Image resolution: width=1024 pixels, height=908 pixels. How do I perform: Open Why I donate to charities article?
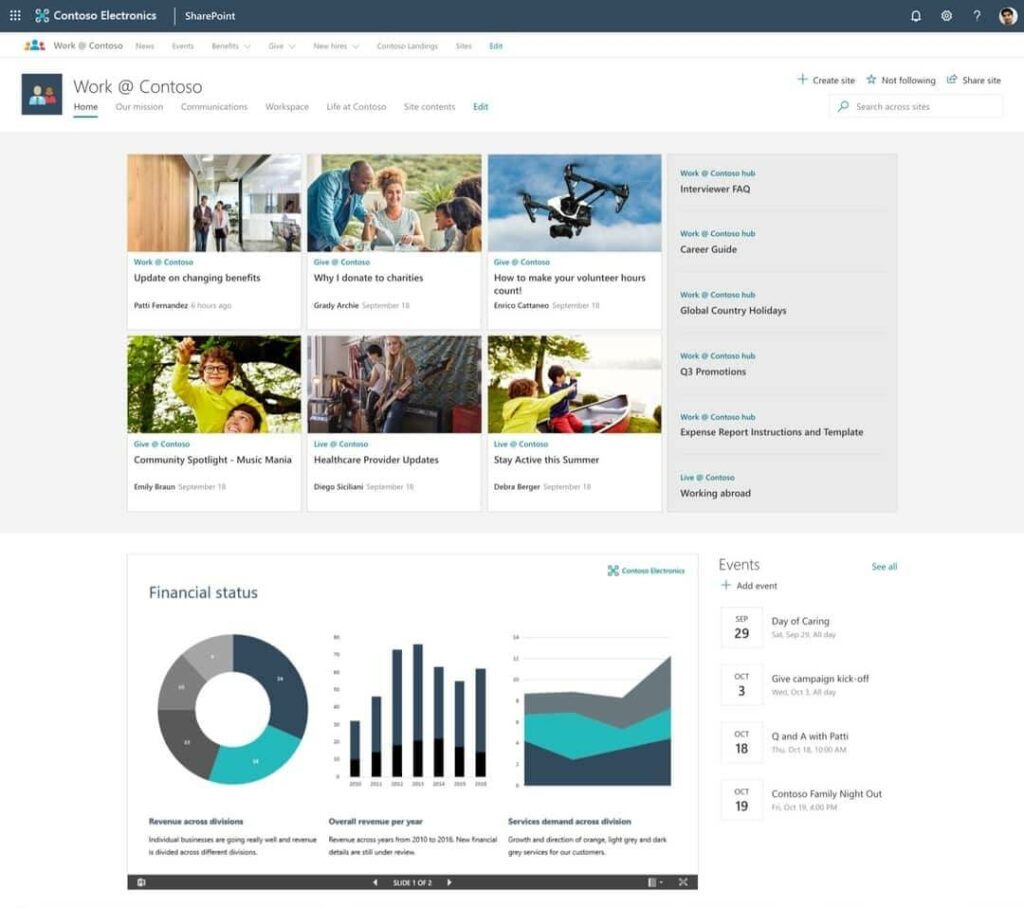click(368, 278)
